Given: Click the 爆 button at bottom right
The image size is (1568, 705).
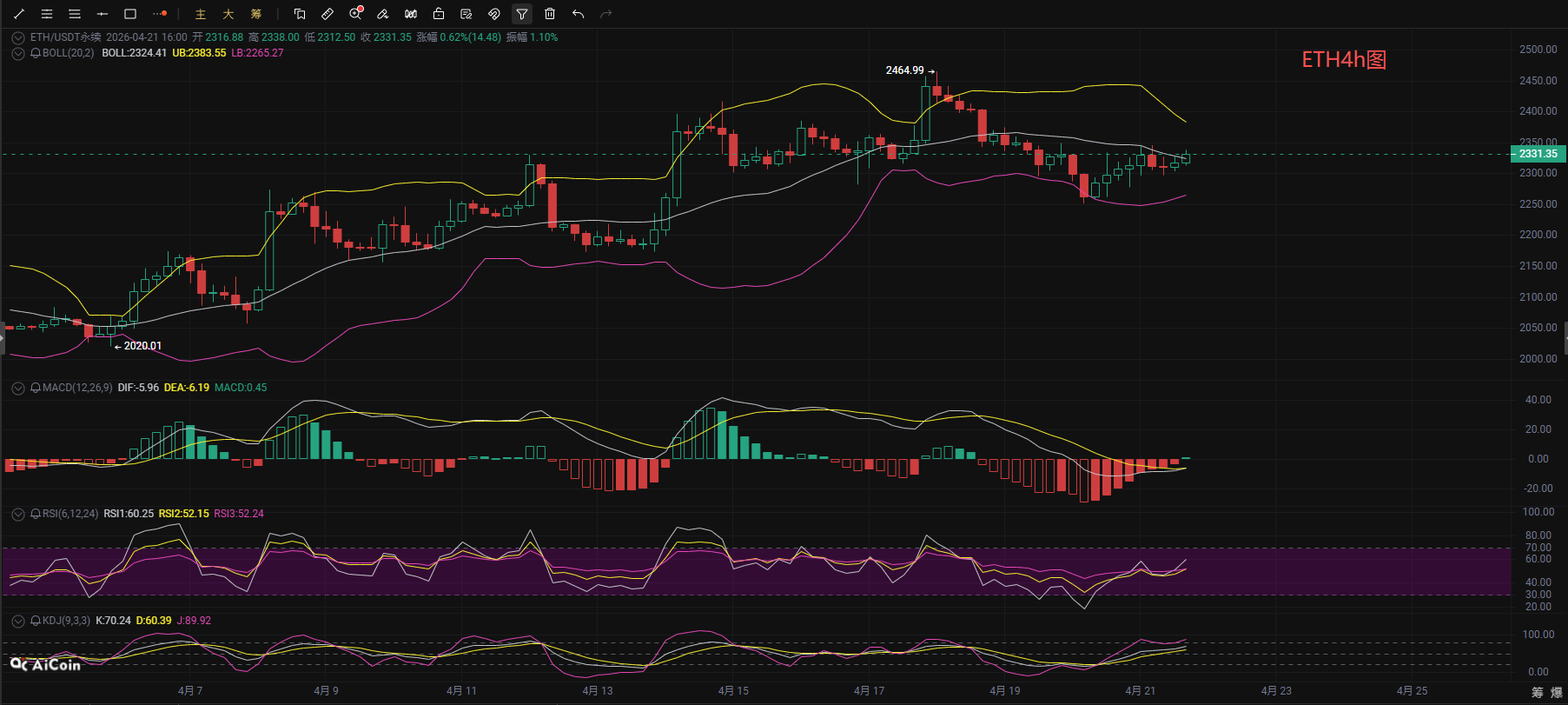Looking at the screenshot, I should tap(1557, 692).
